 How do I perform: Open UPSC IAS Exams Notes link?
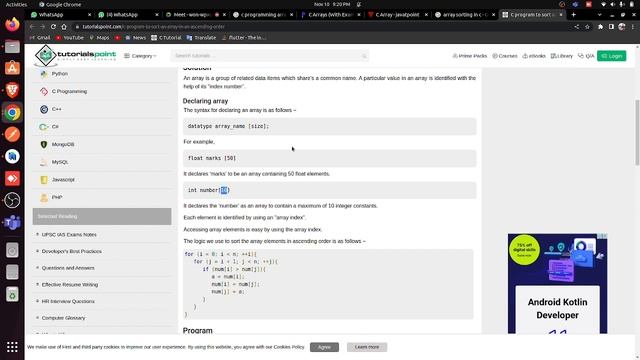pyautogui.click(x=69, y=235)
